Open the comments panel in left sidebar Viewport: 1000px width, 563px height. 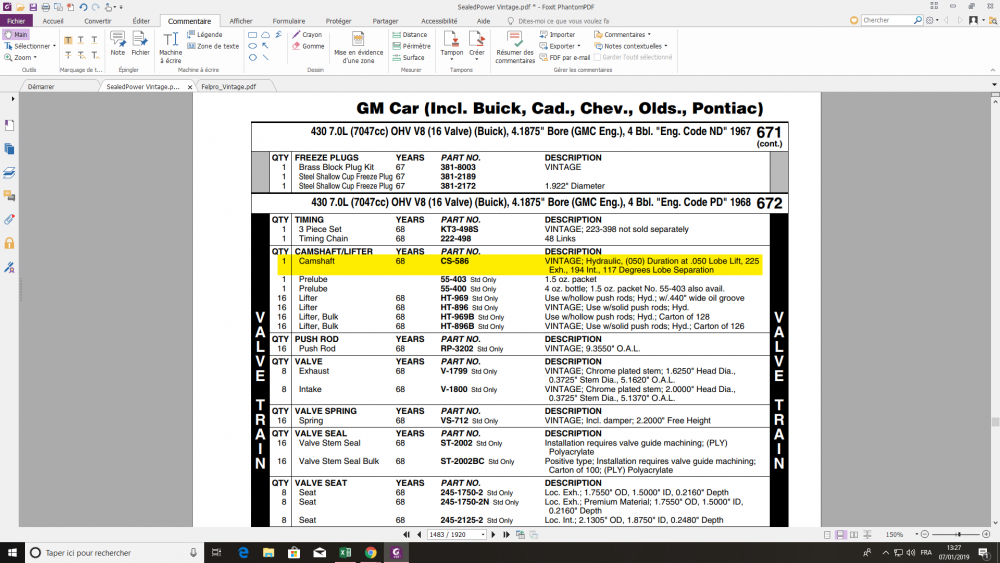(x=10, y=196)
